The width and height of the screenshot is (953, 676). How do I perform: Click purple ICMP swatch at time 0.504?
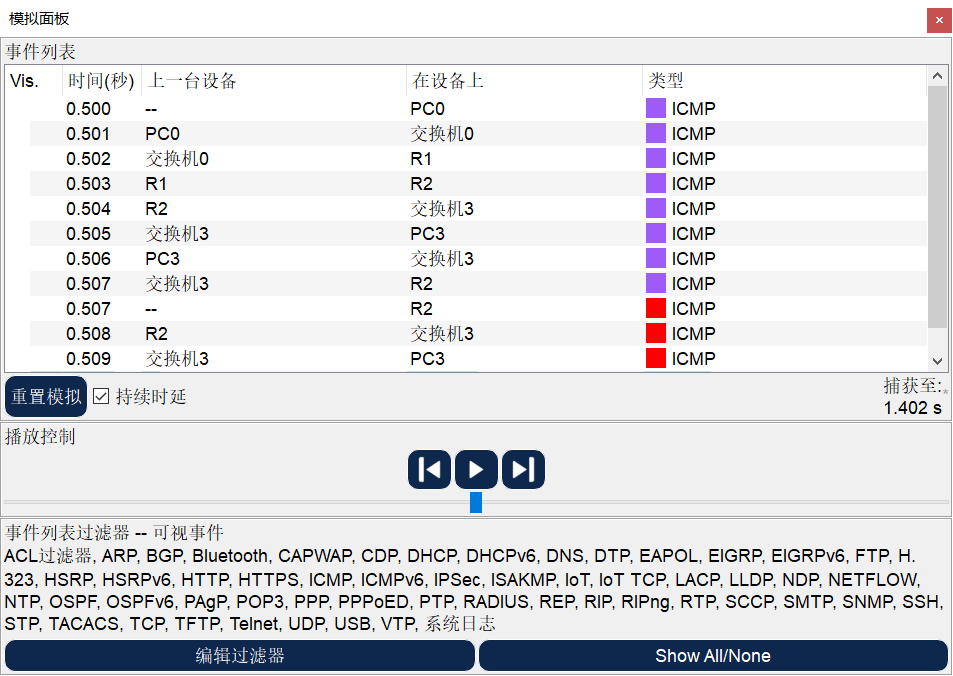tap(656, 208)
